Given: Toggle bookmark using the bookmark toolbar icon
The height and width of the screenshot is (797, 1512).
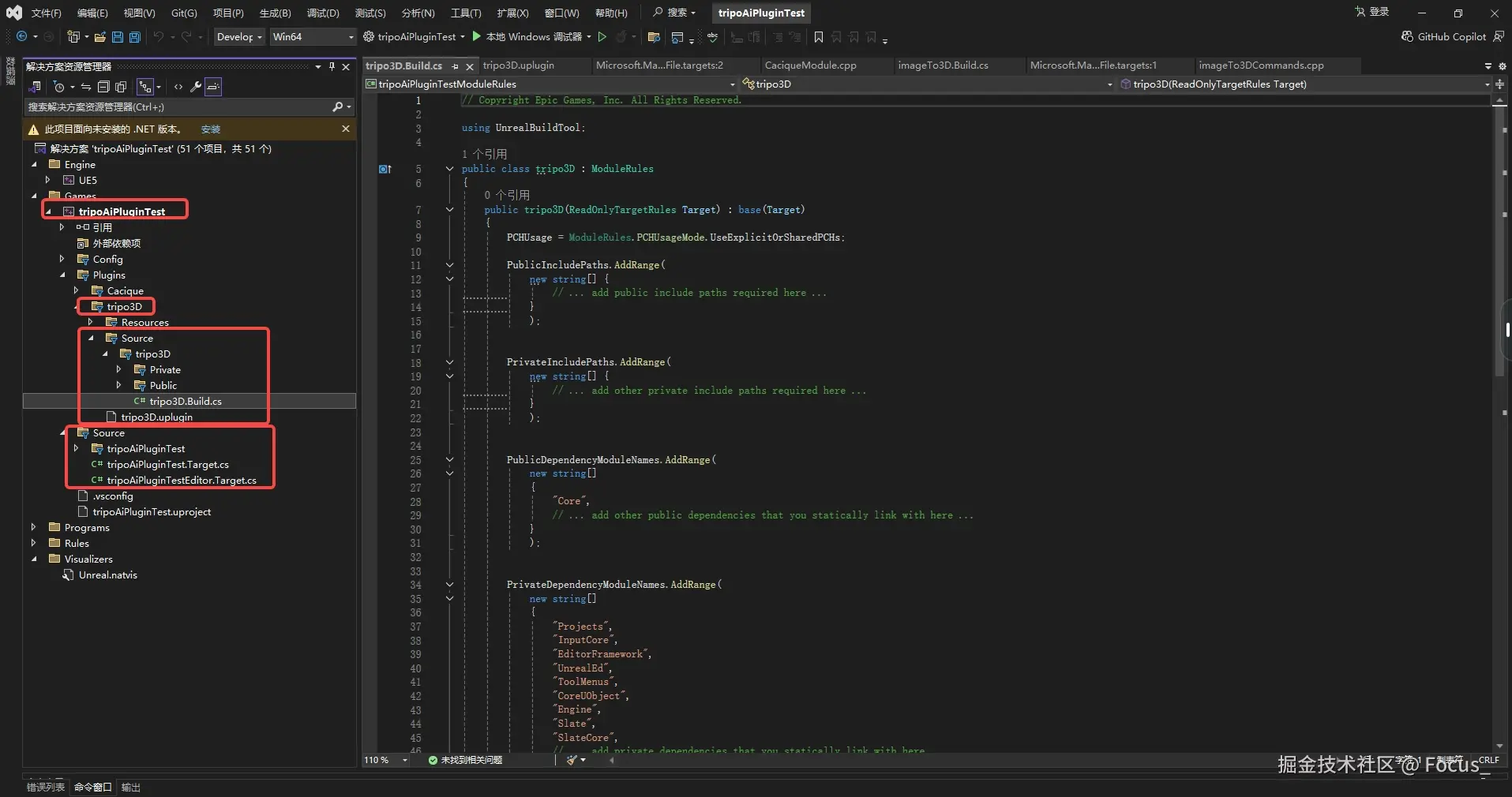Looking at the screenshot, I should 818,37.
